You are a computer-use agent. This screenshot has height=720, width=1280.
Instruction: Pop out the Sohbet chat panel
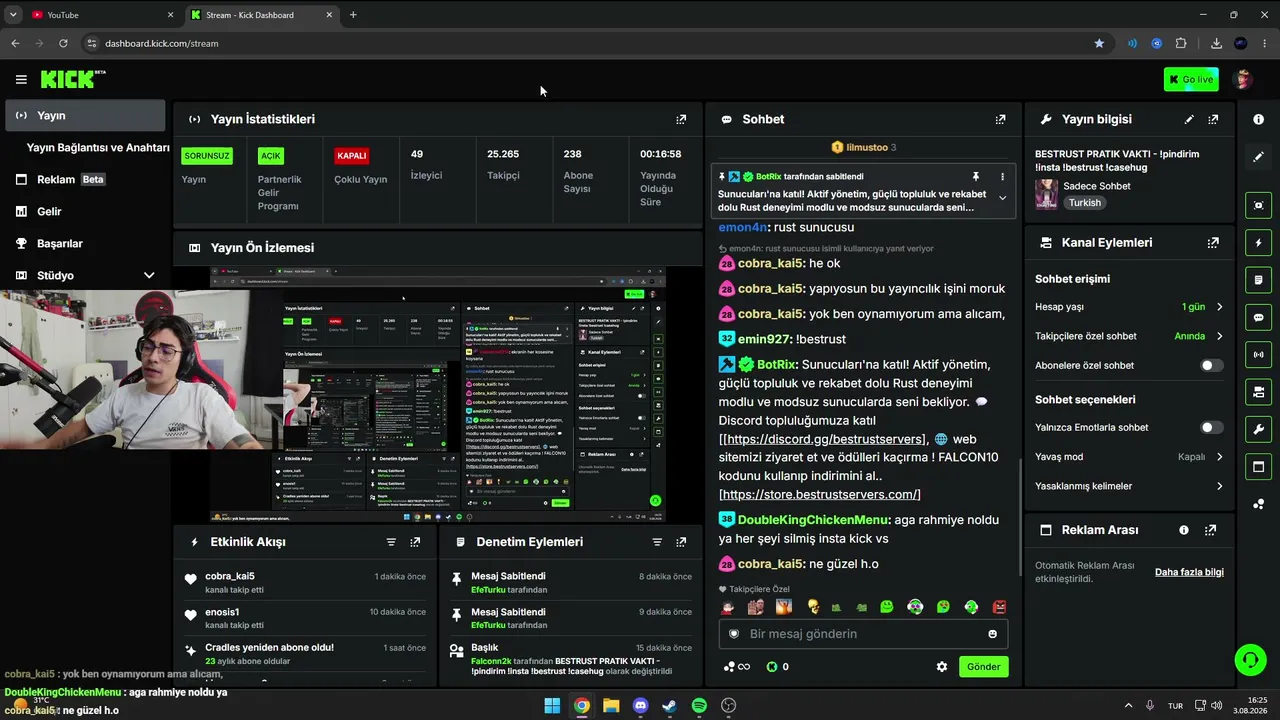pos(1000,119)
